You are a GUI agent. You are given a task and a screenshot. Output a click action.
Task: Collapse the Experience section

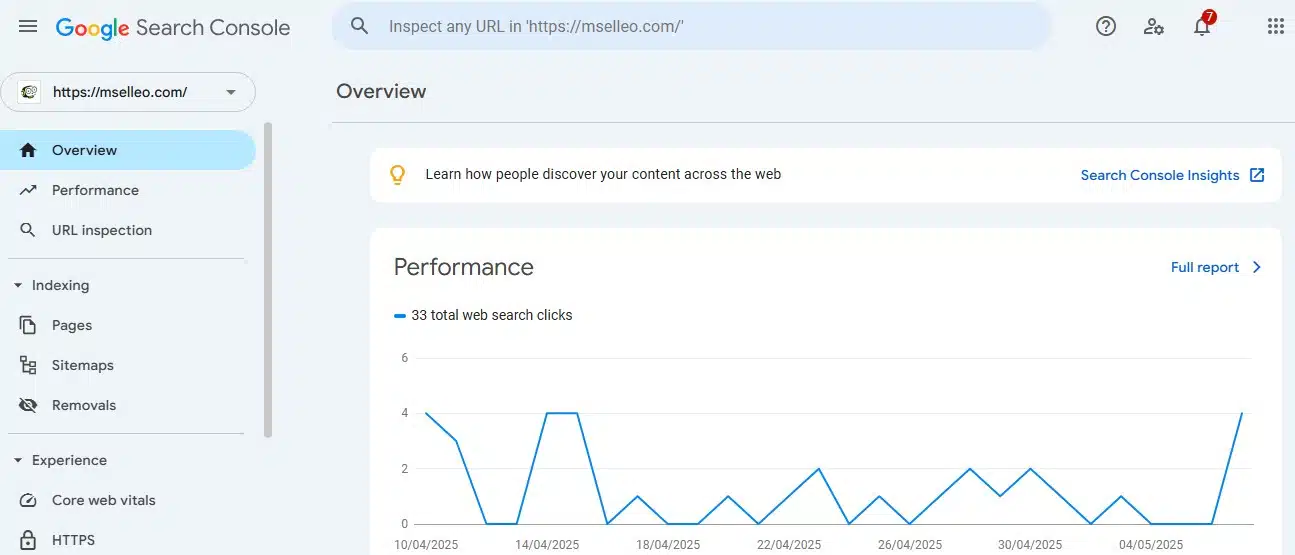coord(18,460)
